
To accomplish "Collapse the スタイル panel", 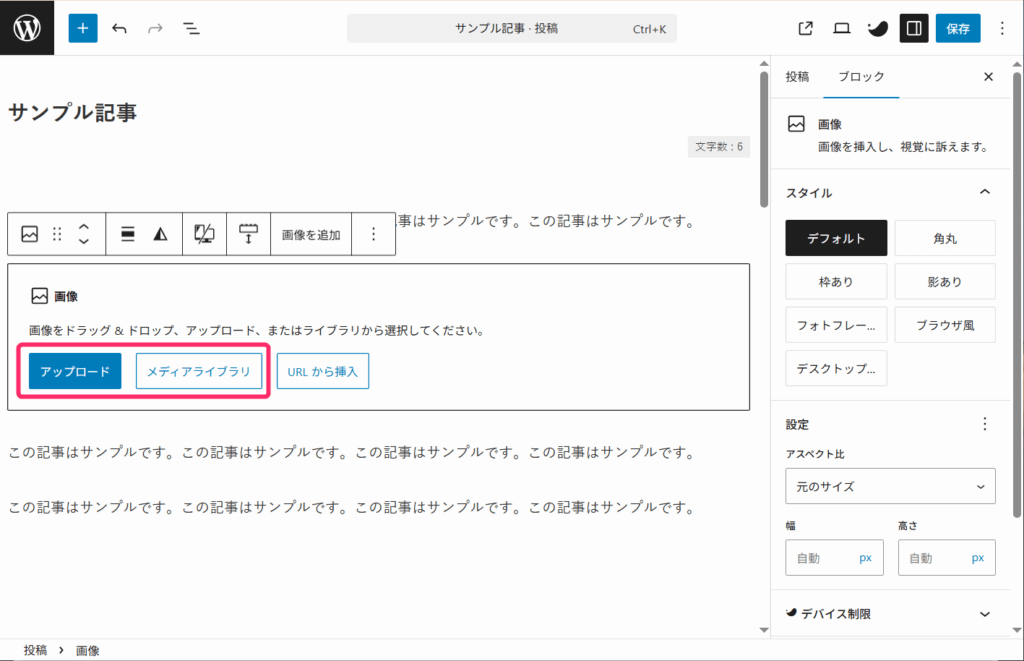I will pos(985,192).
